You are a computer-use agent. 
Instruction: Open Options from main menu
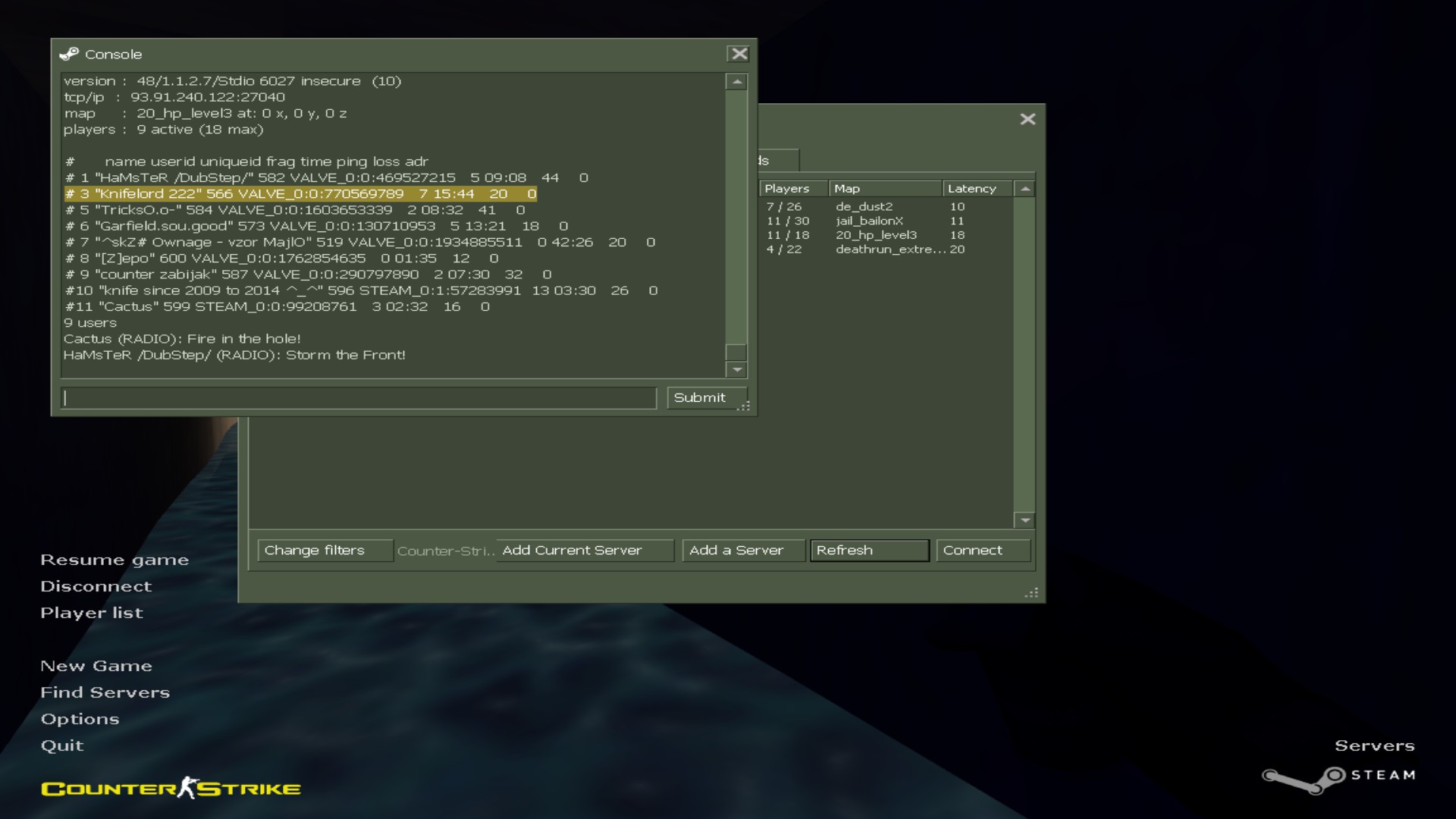[80, 719]
